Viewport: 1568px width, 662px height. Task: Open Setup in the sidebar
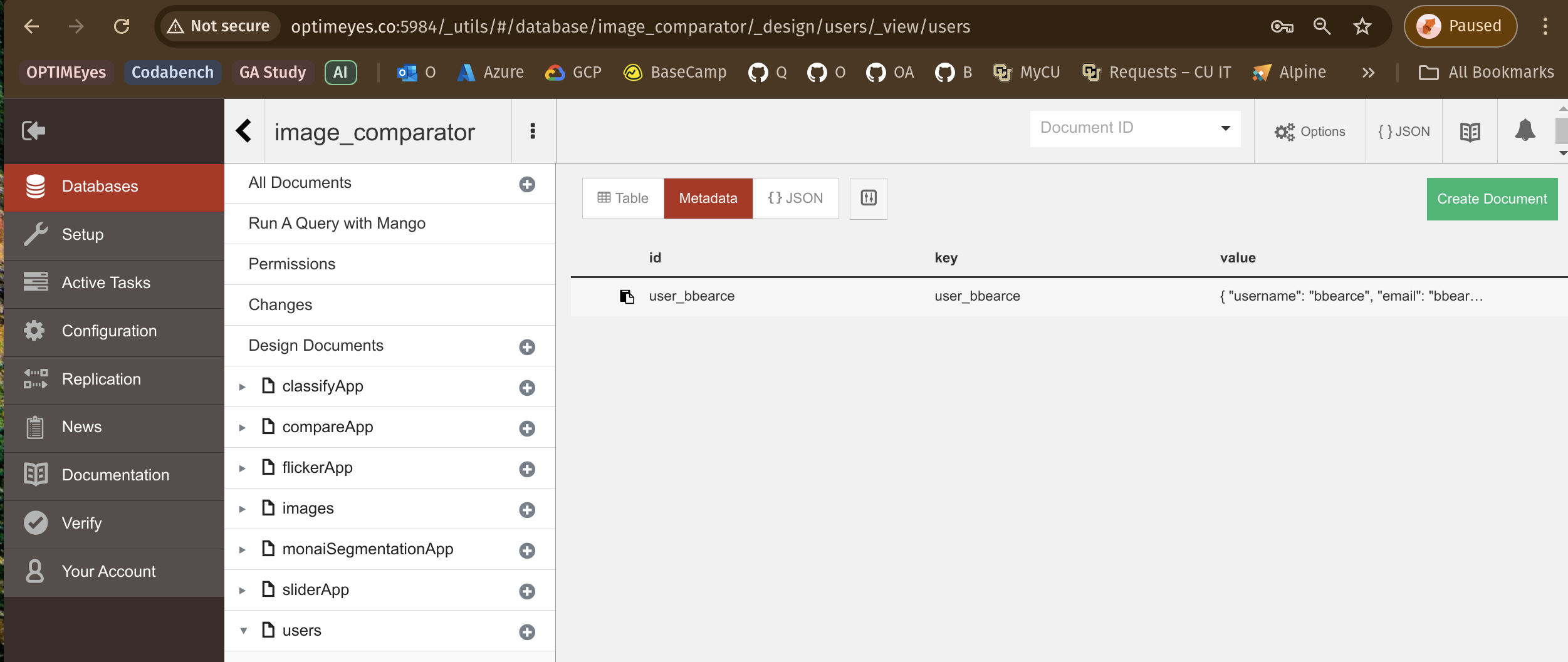click(x=114, y=235)
